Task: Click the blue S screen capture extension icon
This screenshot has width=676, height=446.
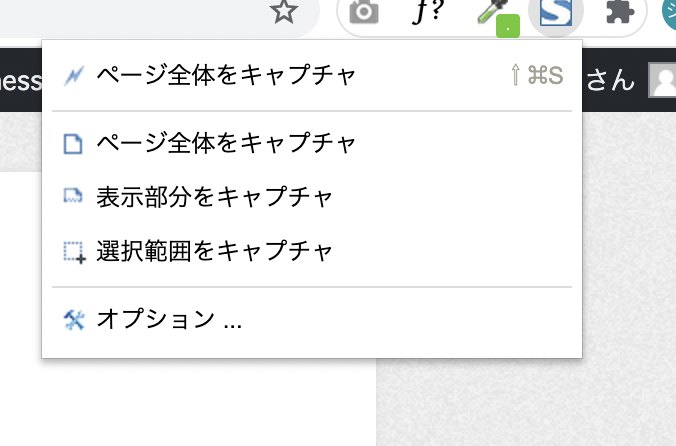Action: [x=556, y=12]
